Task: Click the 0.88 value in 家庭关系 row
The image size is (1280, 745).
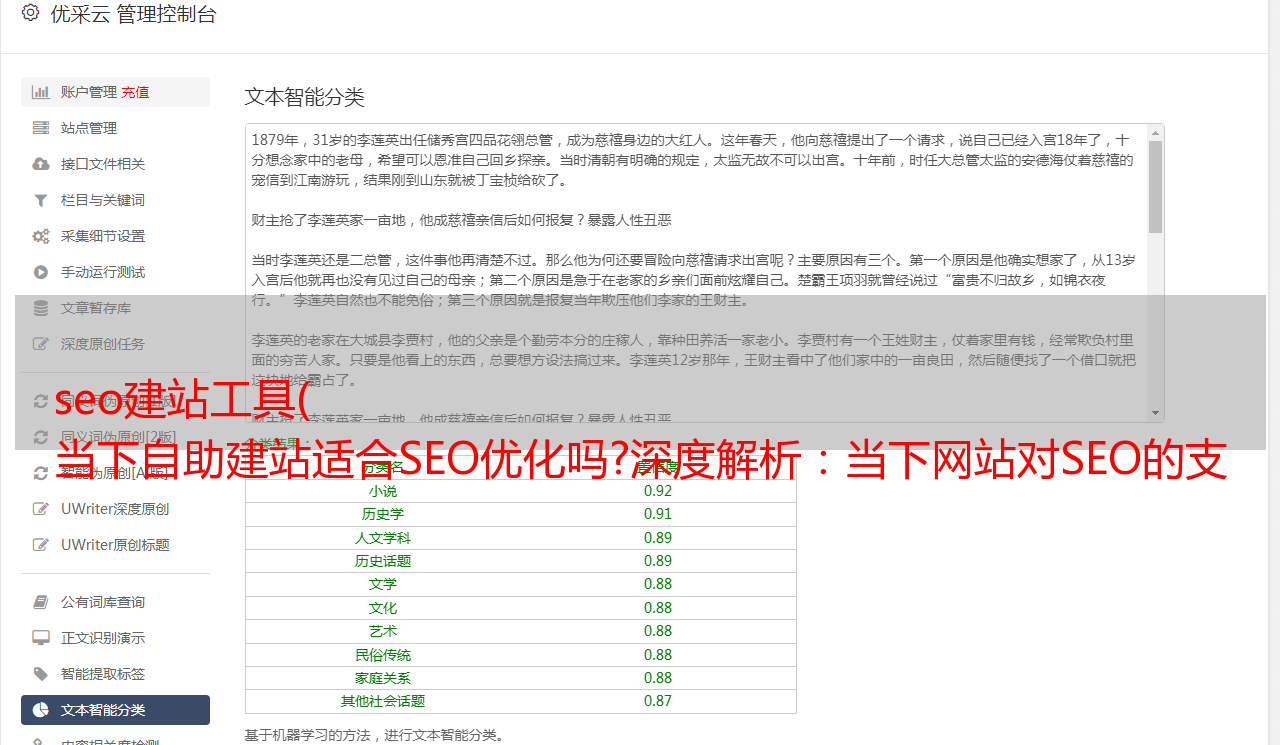Action: click(658, 678)
